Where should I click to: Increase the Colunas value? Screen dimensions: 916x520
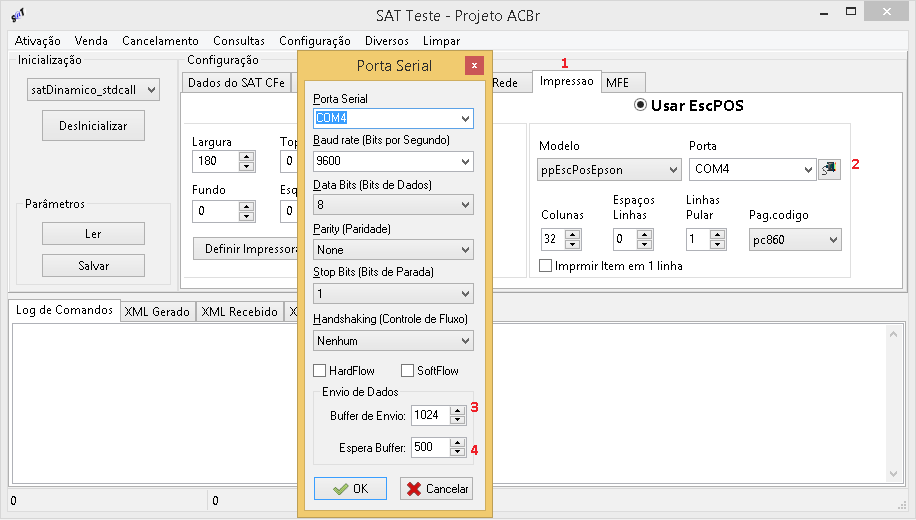click(572, 235)
